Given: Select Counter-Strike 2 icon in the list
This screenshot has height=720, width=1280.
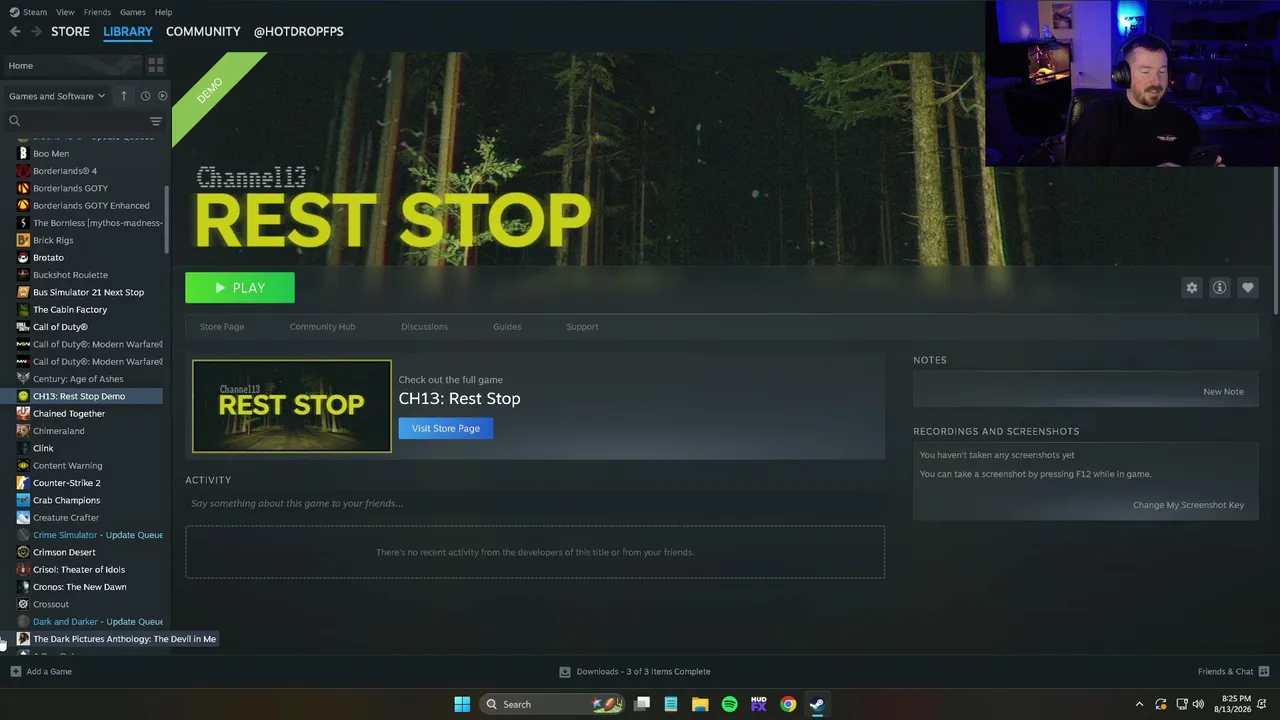Looking at the screenshot, I should click(23, 483).
